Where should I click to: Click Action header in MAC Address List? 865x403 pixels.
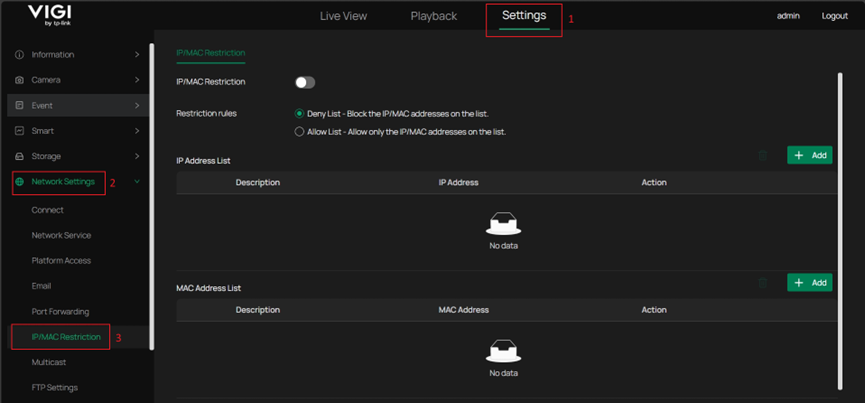tap(654, 310)
